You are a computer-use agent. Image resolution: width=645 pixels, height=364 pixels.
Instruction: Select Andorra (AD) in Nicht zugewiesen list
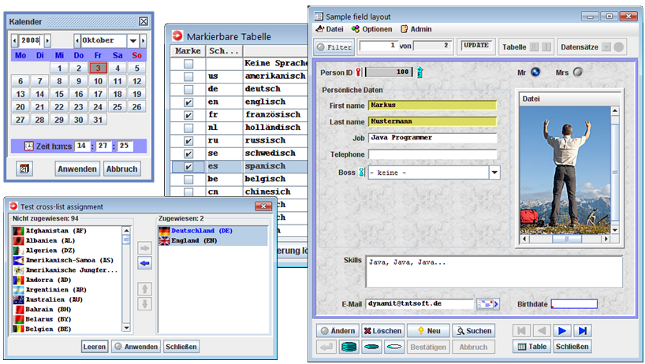click(67, 280)
